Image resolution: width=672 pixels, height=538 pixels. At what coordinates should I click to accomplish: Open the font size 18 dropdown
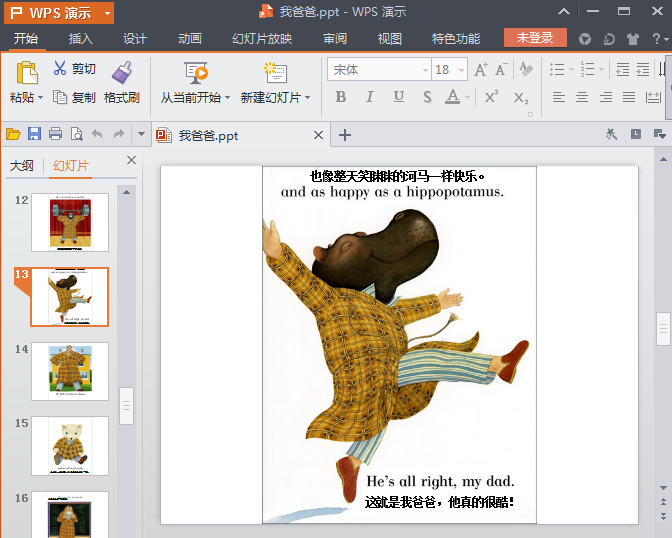coord(460,70)
